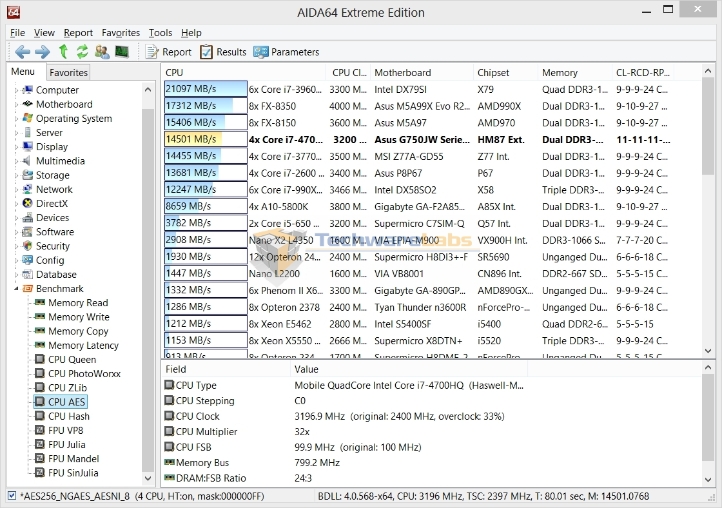Expand the Server tree node
The image size is (722, 508).
coord(16,133)
